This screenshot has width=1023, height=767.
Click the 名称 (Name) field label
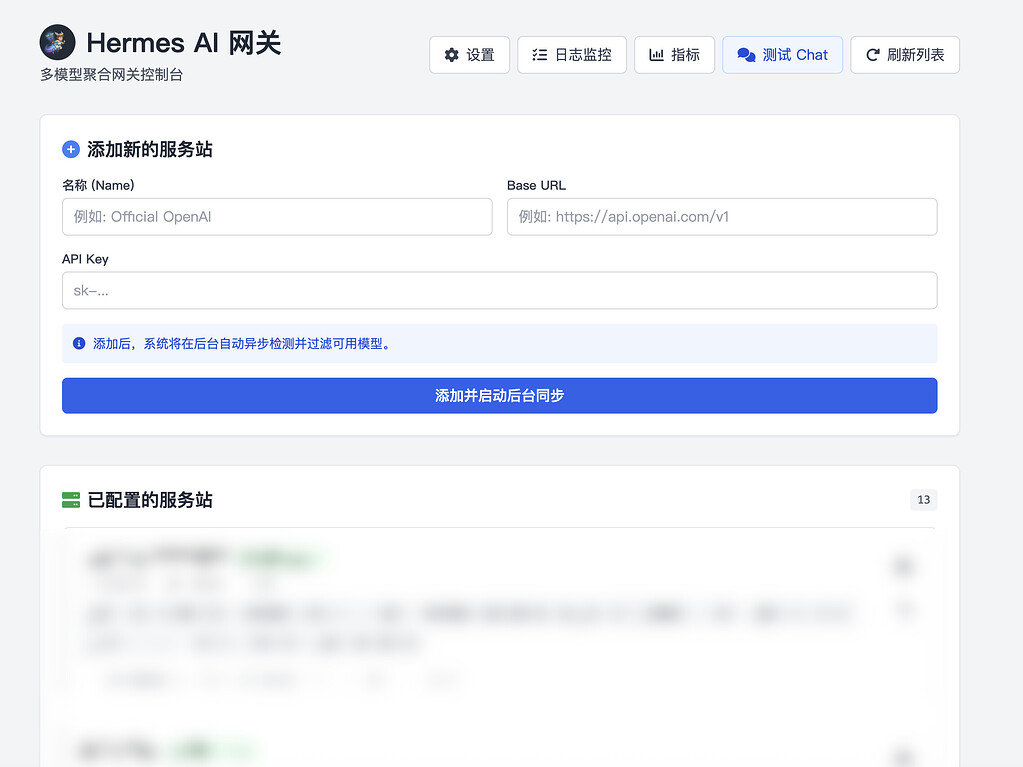coord(99,185)
